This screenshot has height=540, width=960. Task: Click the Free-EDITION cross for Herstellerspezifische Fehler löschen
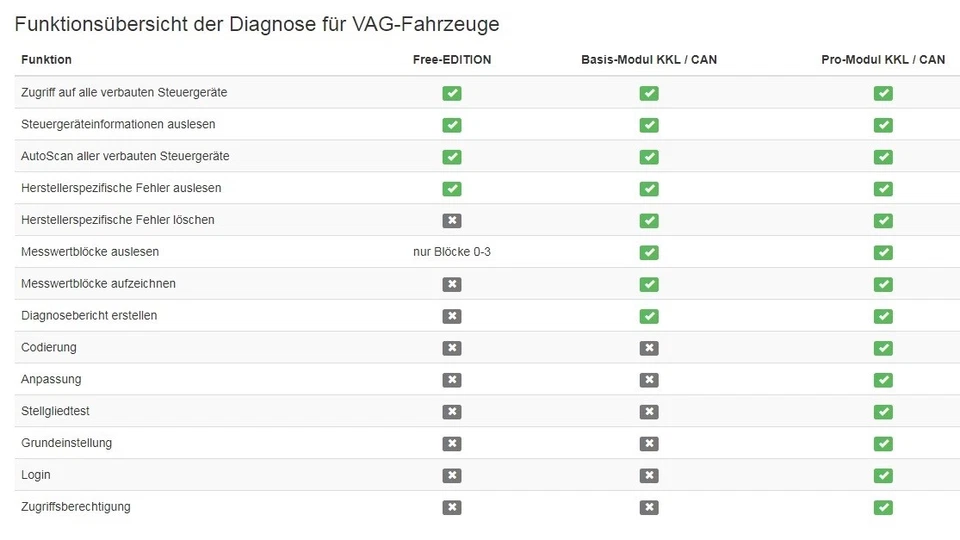coord(452,220)
